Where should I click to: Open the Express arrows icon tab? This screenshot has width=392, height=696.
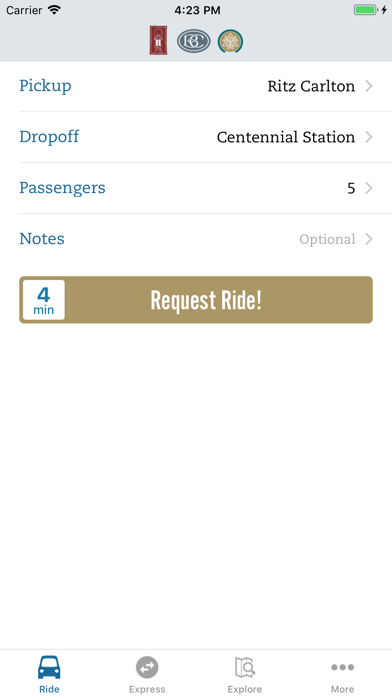pyautogui.click(x=147, y=674)
